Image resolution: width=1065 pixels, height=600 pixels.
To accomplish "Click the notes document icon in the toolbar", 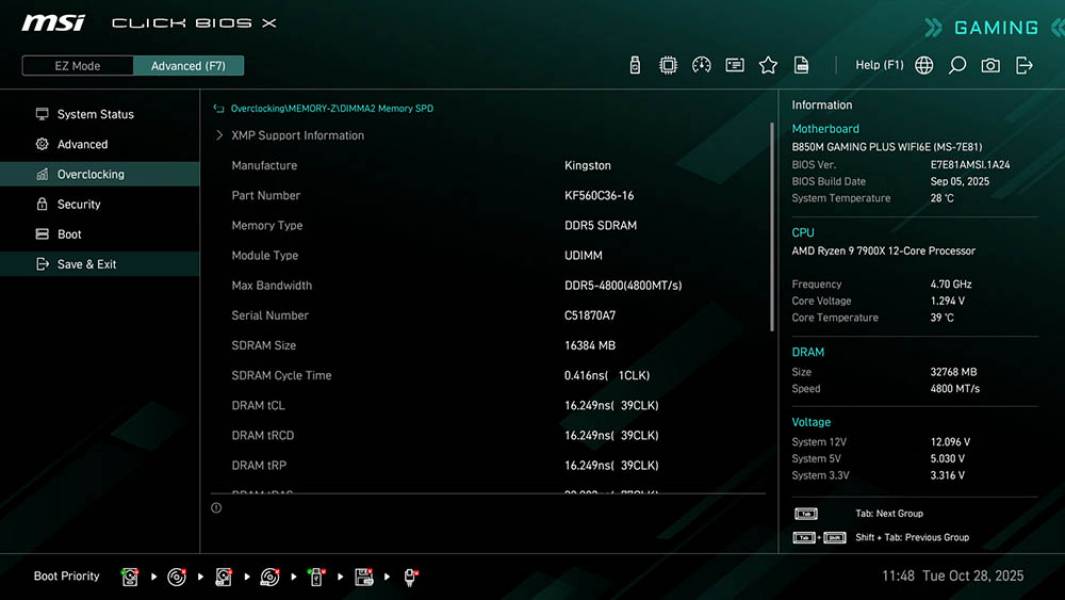I will [803, 64].
